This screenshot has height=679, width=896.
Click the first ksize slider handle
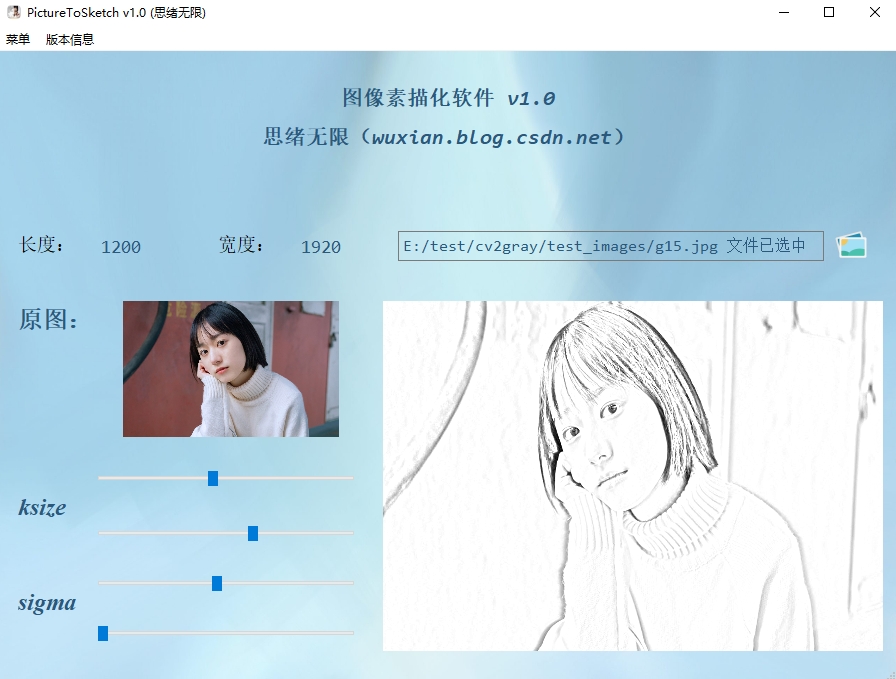[213, 478]
